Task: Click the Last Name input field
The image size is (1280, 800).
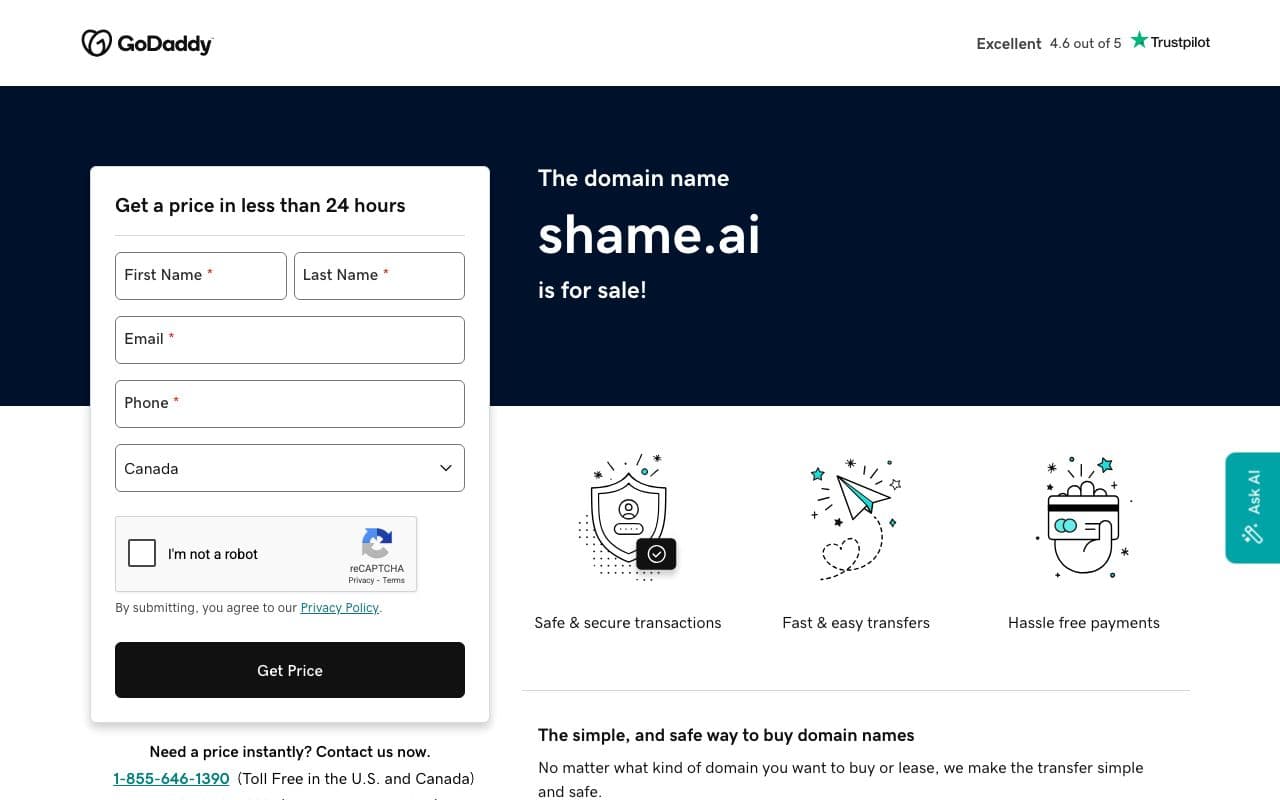Action: click(x=379, y=275)
